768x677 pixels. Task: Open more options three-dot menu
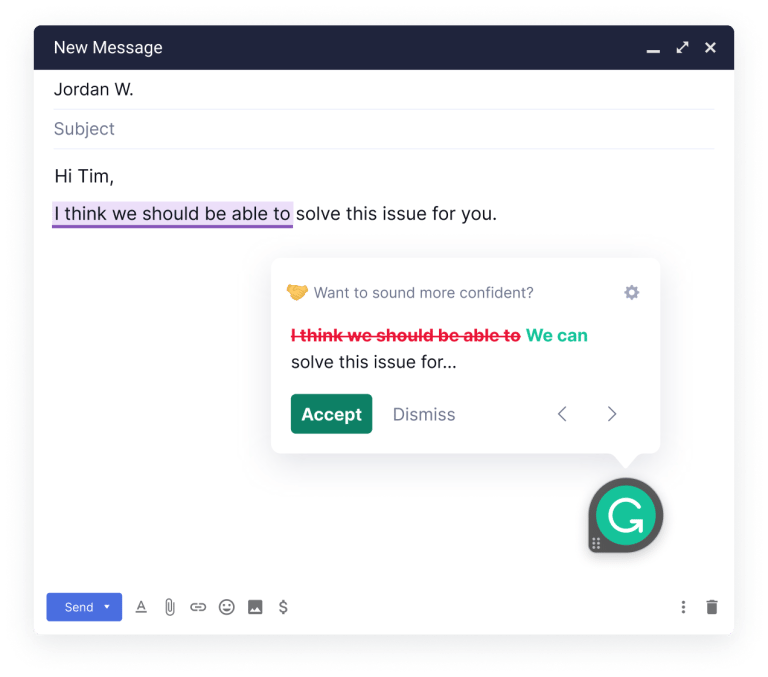click(x=683, y=607)
